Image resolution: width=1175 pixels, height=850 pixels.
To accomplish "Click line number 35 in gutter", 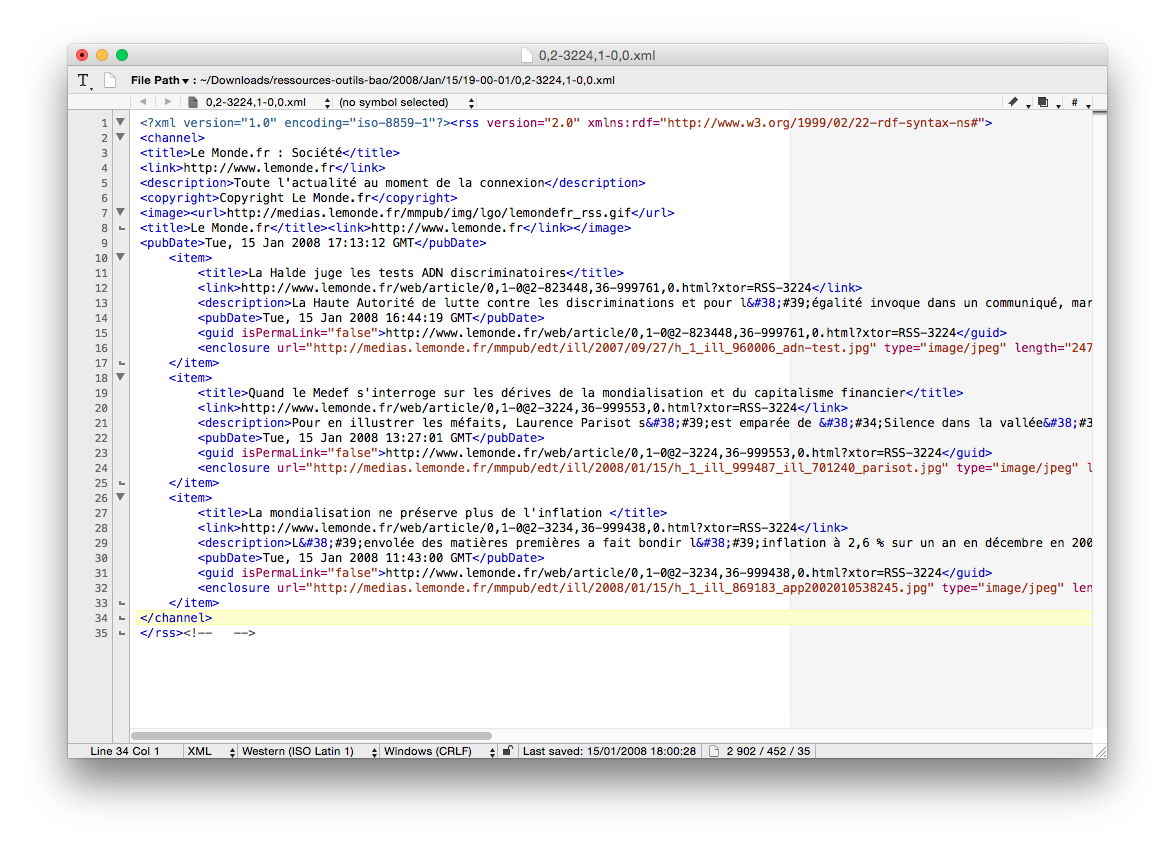I will (101, 633).
